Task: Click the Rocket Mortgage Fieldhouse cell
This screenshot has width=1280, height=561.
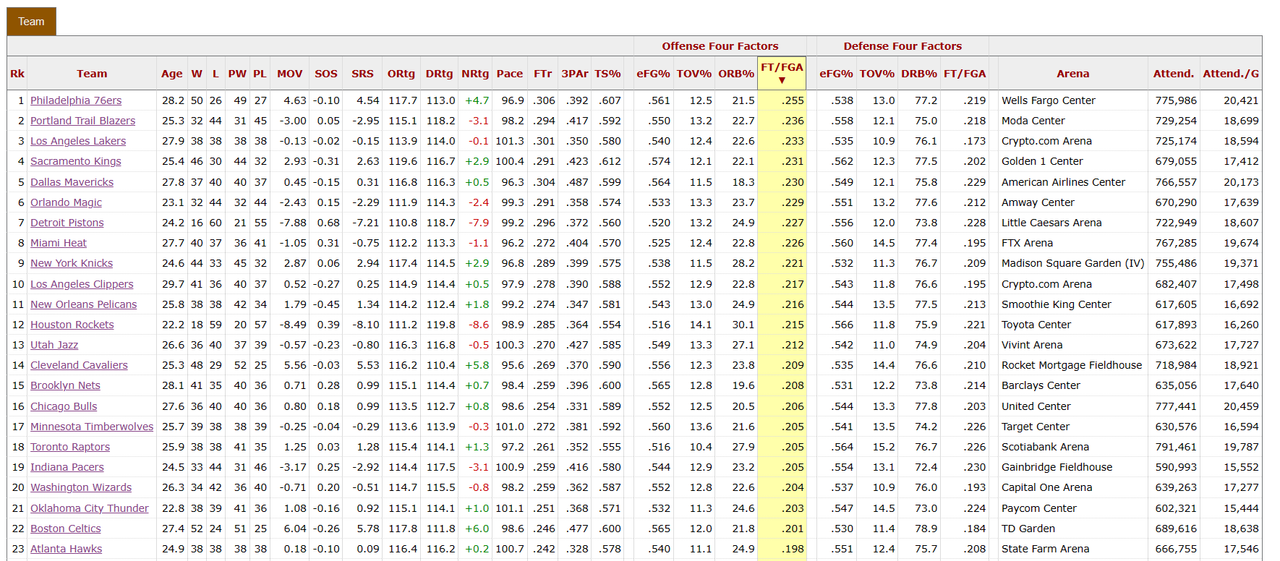Action: (1073, 365)
